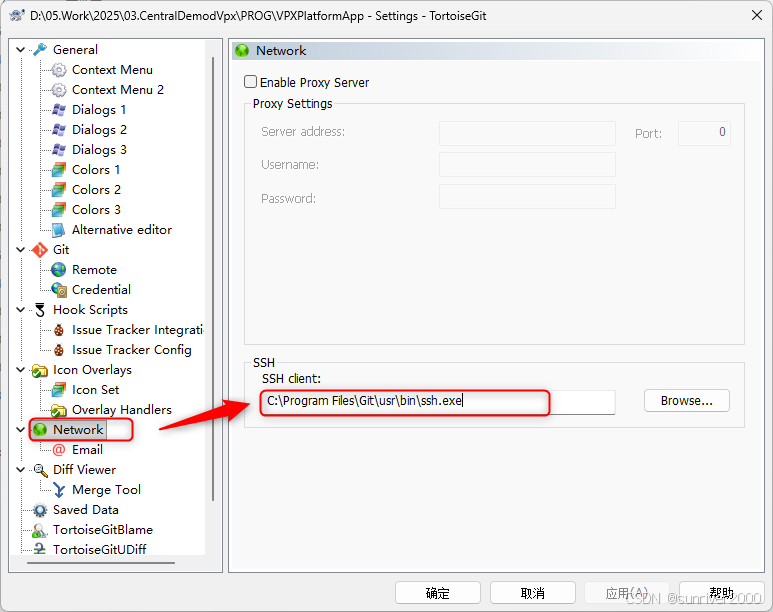
Task: Close the TortoiseGit Settings window
Action: (757, 15)
